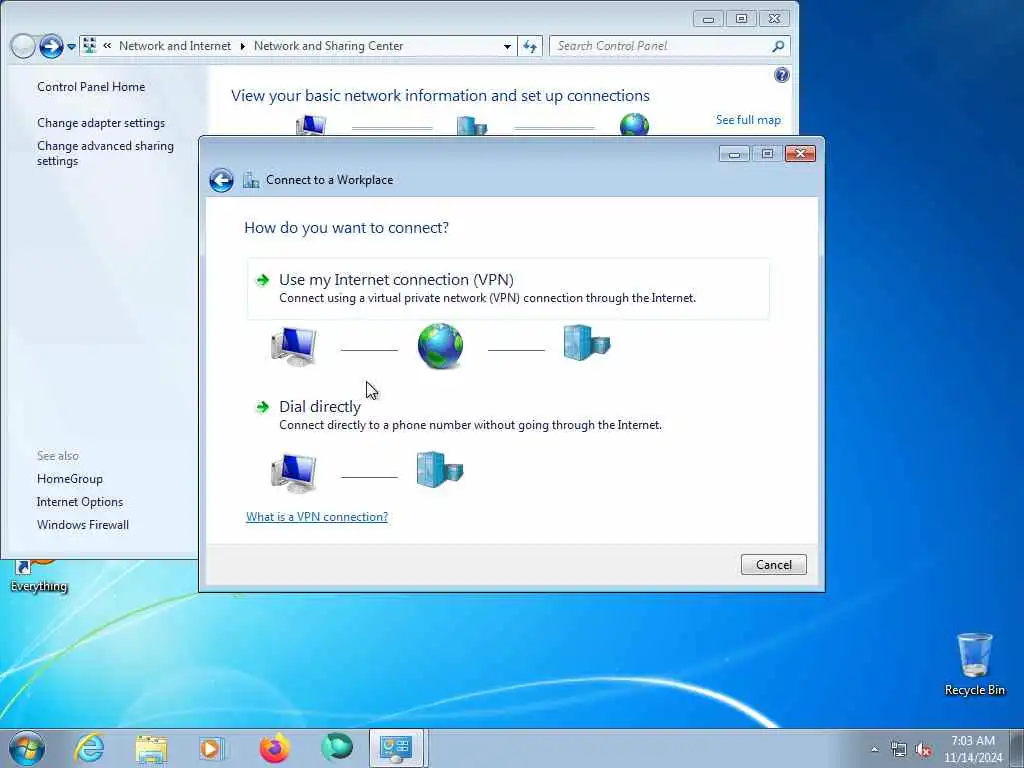Expand the address bar history dropdown

point(507,46)
